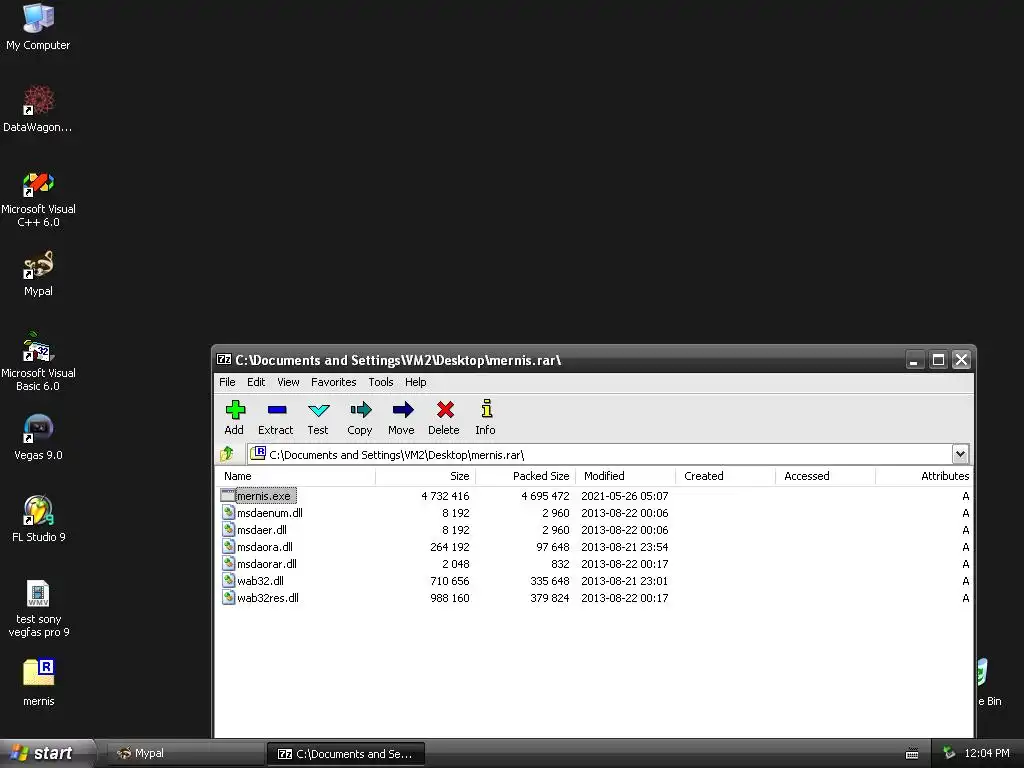Click wab32res.dll packed size 379 824
The height and width of the screenshot is (768, 1024).
[550, 598]
